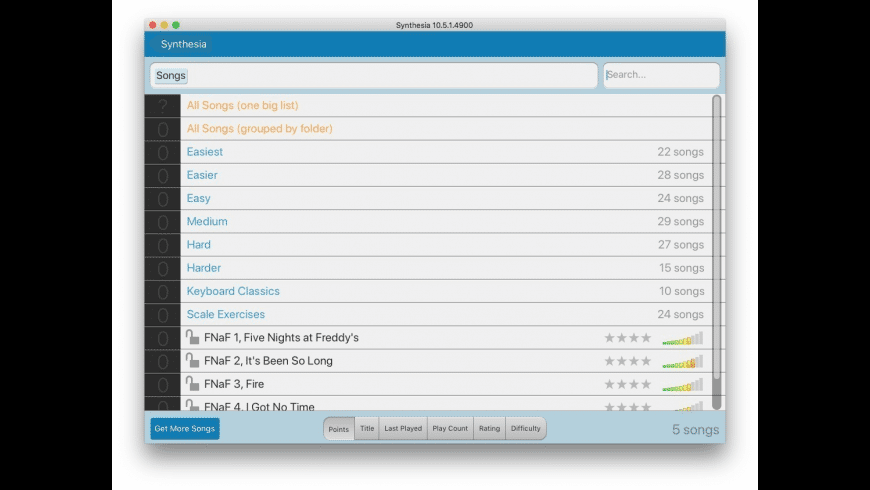Minimize the window with the yellow button
Viewport: 870px width, 490px height.
click(164, 25)
